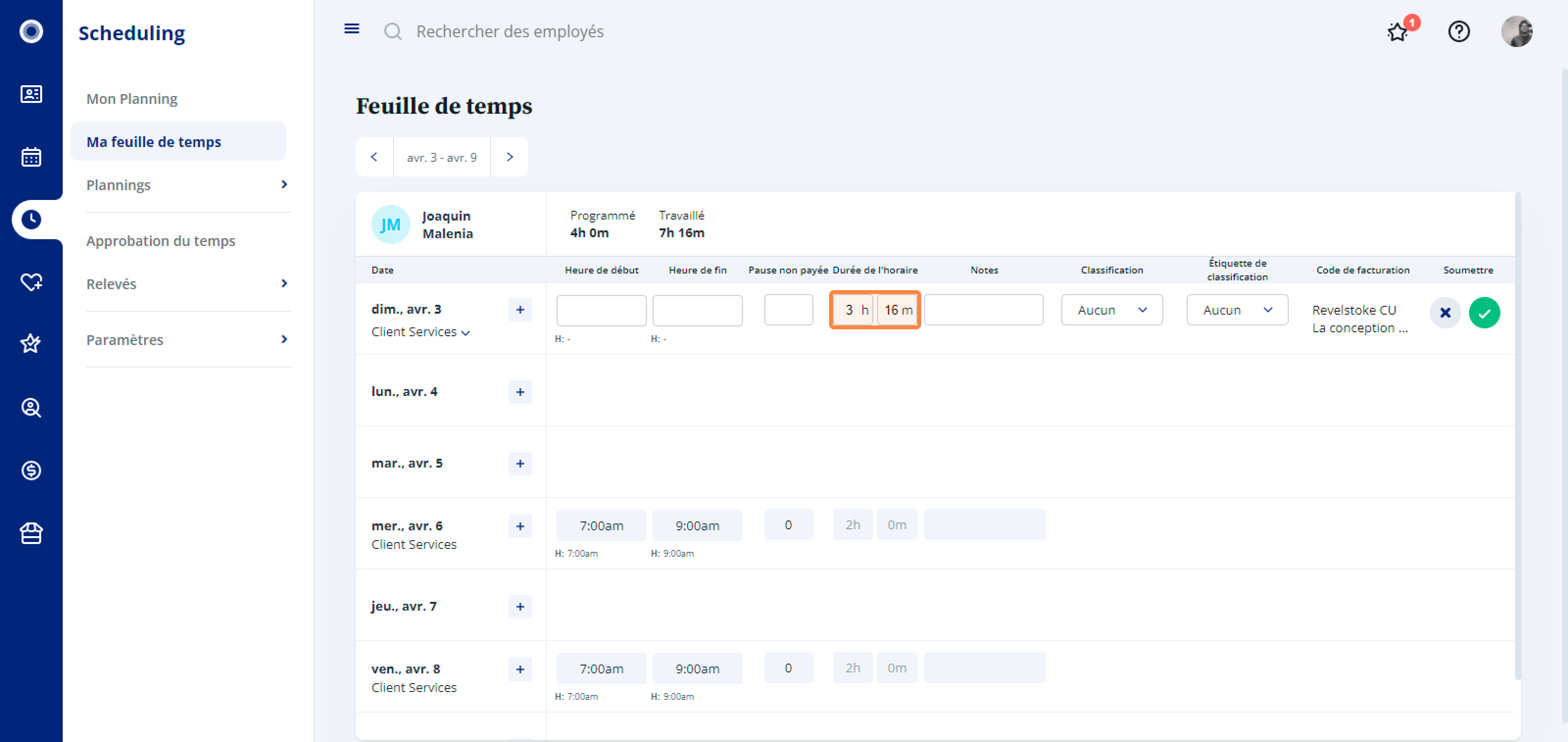
Task: Add entry for ven., avr. 8
Action: click(520, 669)
